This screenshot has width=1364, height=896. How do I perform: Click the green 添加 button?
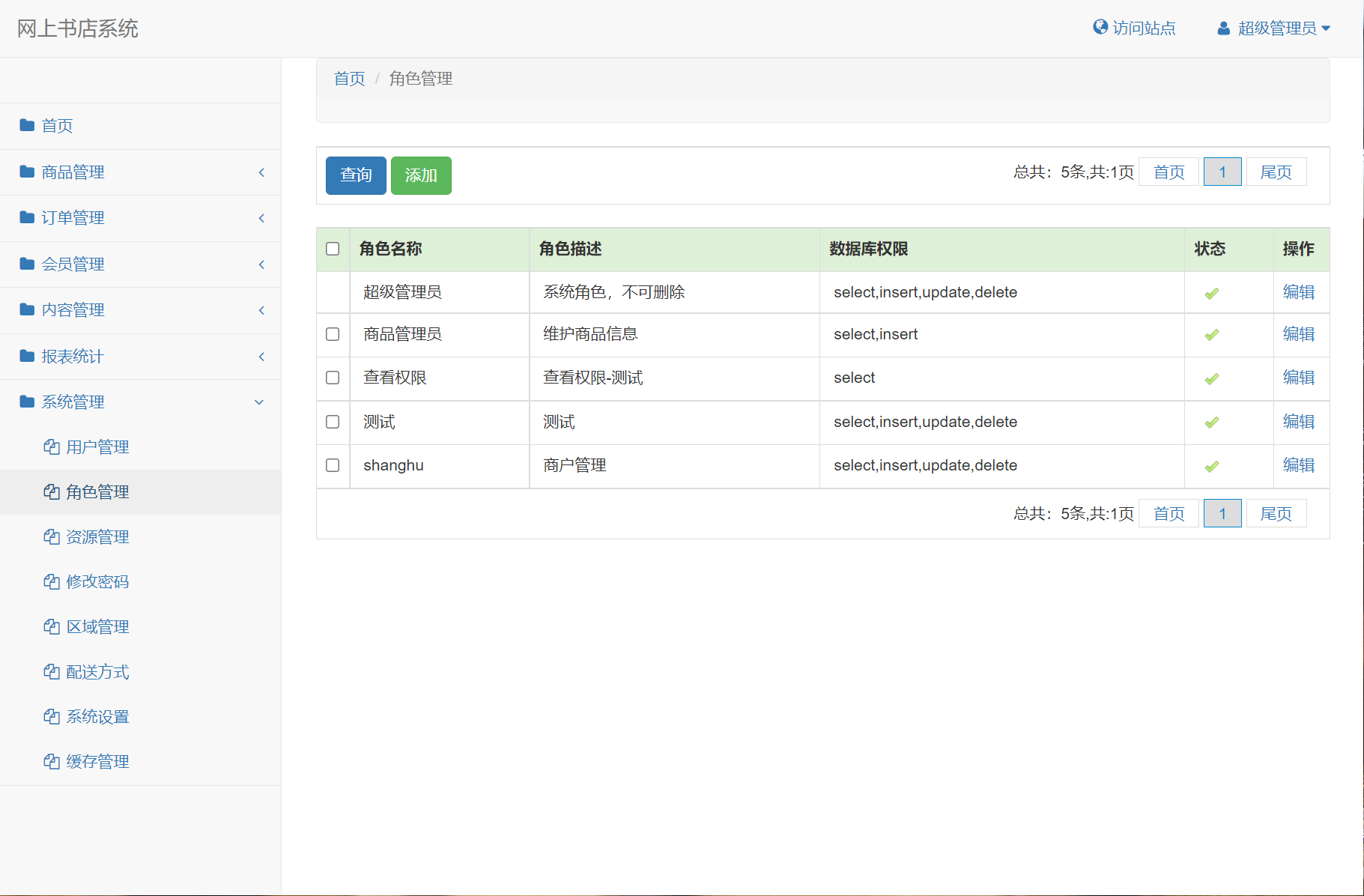(420, 175)
